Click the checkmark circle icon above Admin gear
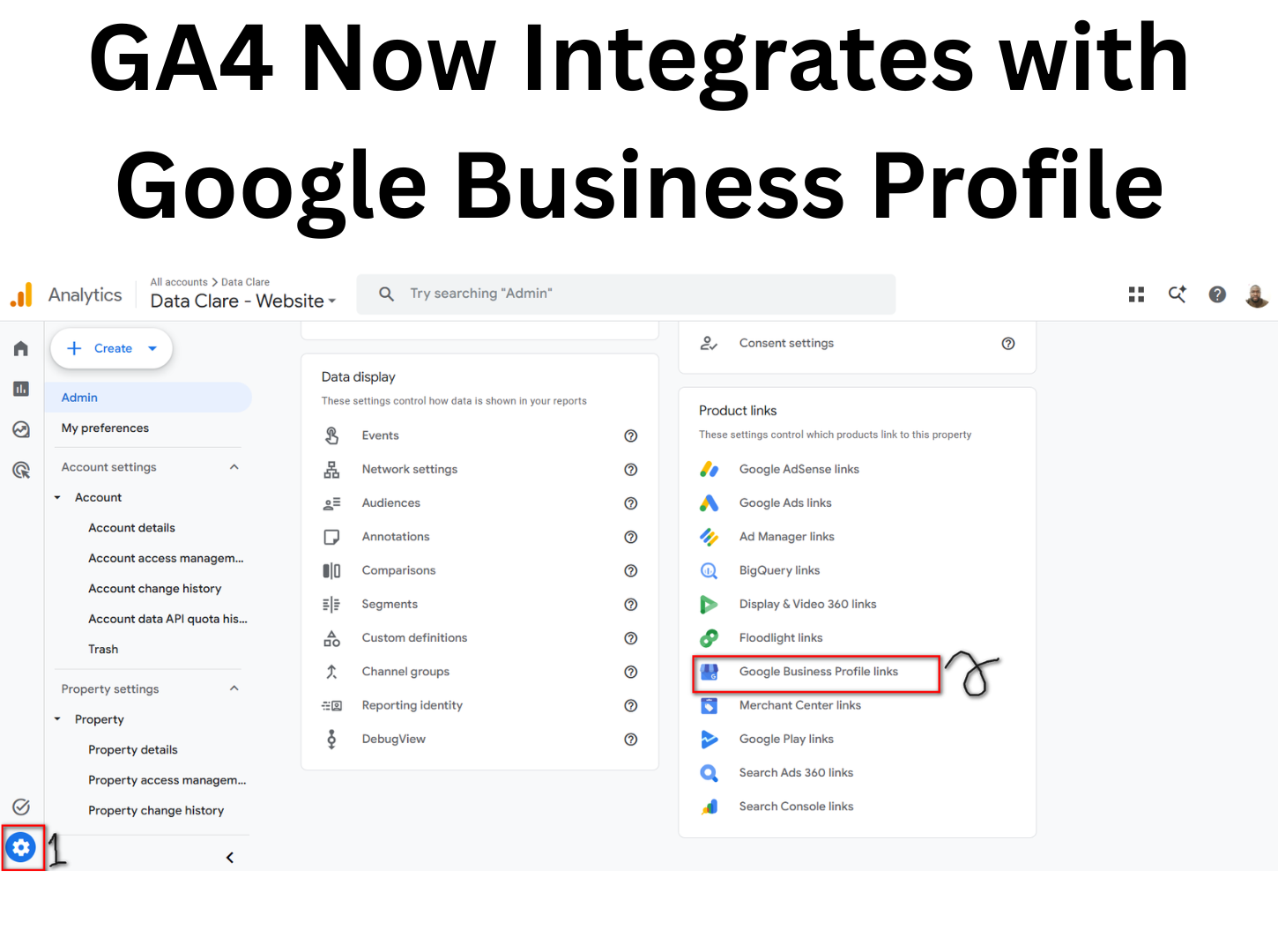1278x952 pixels. tap(21, 807)
